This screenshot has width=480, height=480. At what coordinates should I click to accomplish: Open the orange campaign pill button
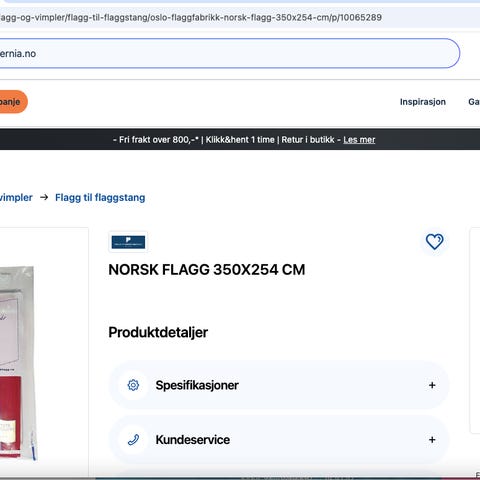tap(12, 102)
